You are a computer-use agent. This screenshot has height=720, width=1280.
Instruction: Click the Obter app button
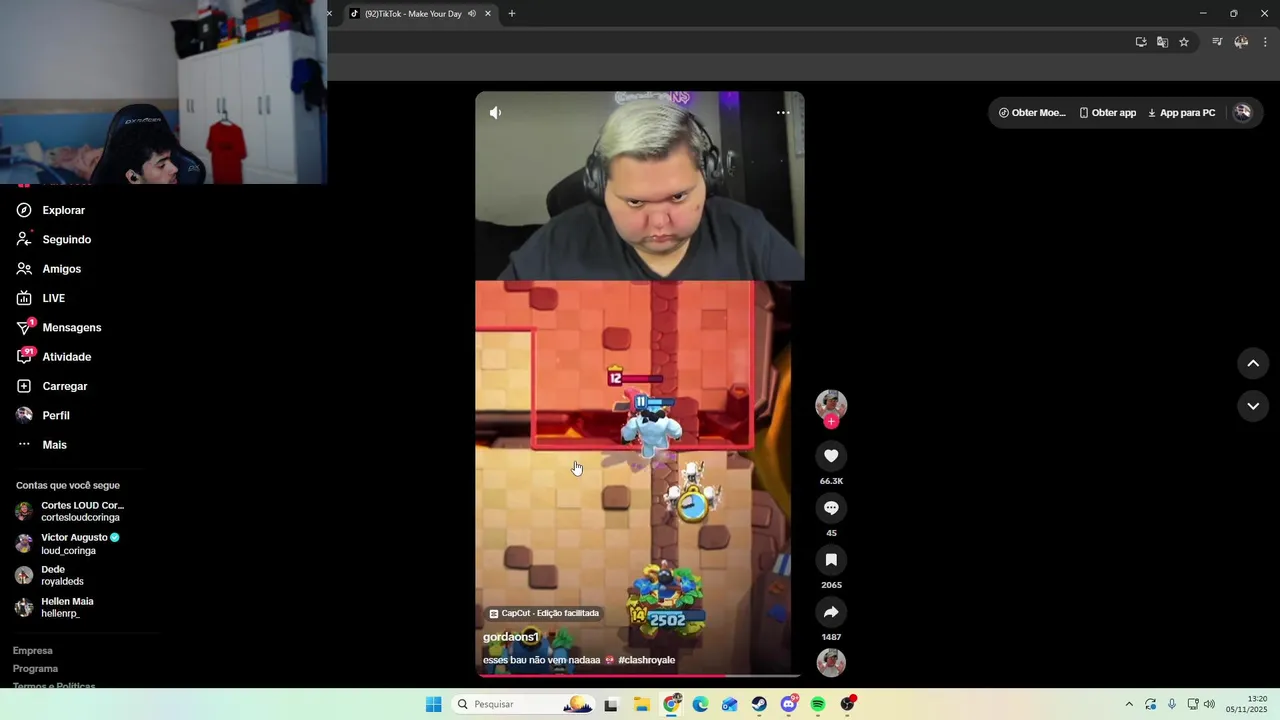tap(1107, 113)
